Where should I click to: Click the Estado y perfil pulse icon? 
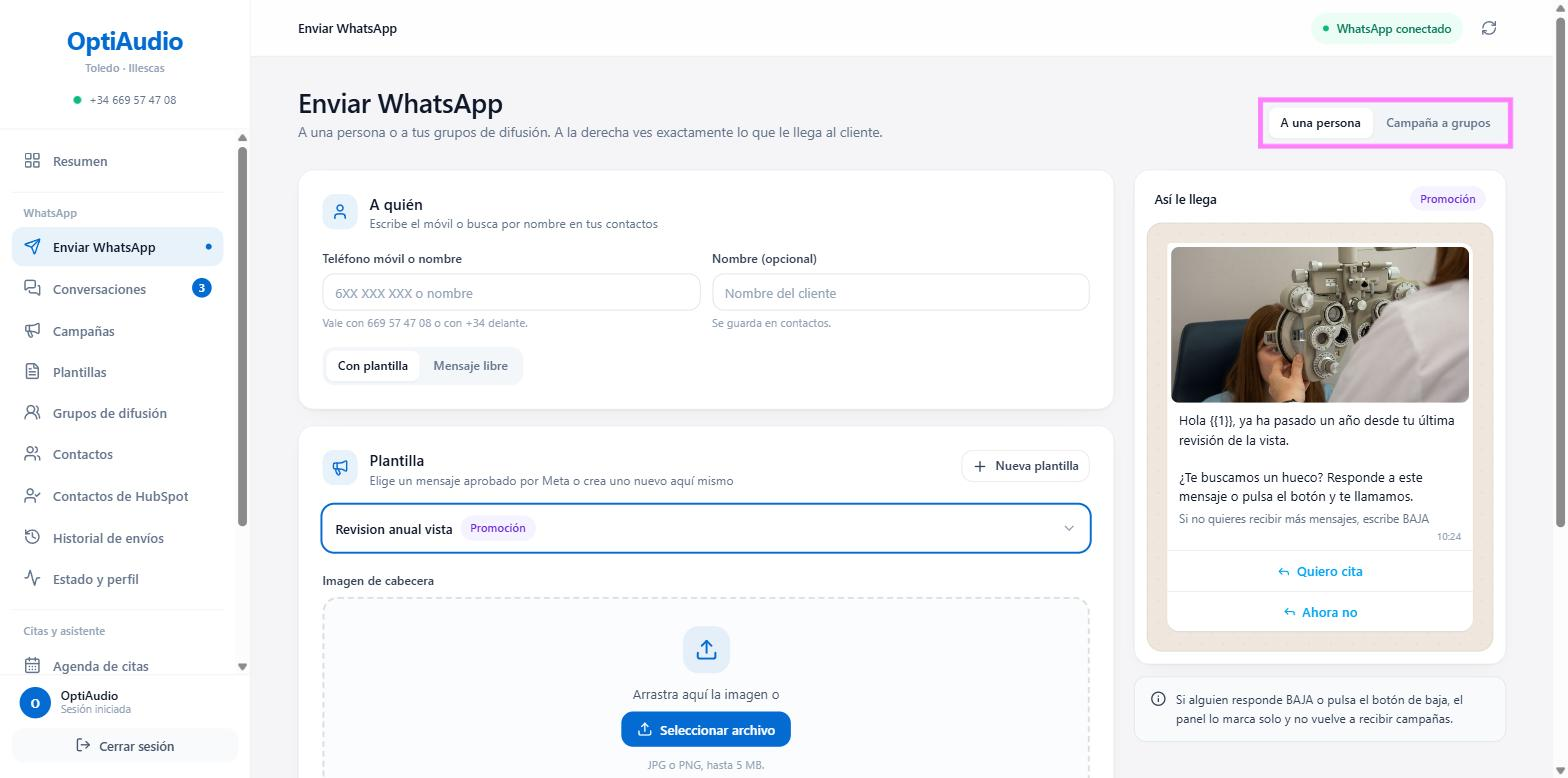tap(32, 578)
